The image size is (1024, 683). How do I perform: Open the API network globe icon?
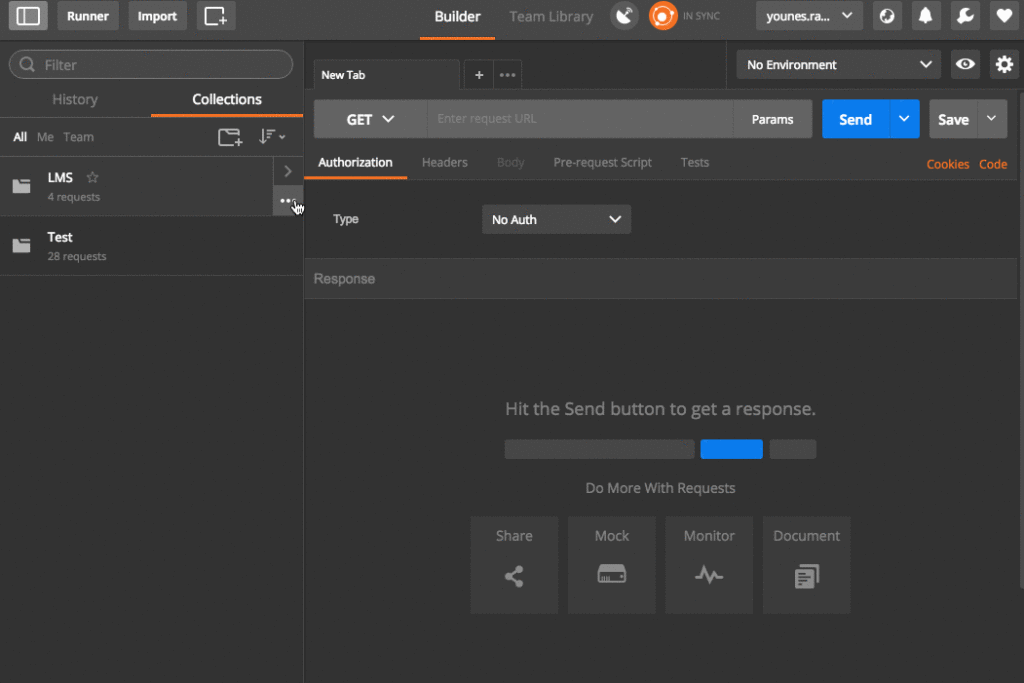pos(887,16)
